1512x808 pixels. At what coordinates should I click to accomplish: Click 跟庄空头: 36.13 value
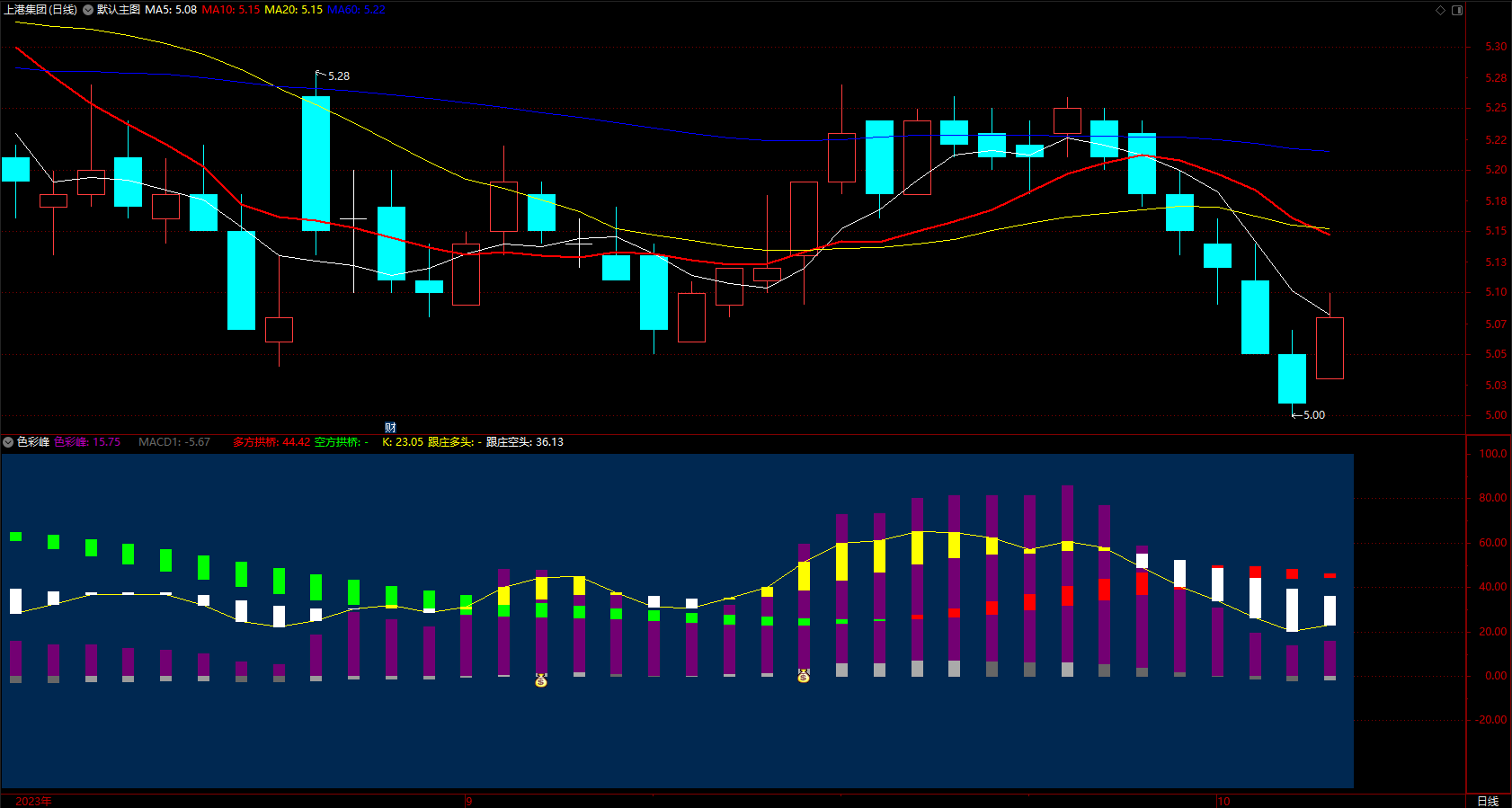pyautogui.click(x=525, y=442)
